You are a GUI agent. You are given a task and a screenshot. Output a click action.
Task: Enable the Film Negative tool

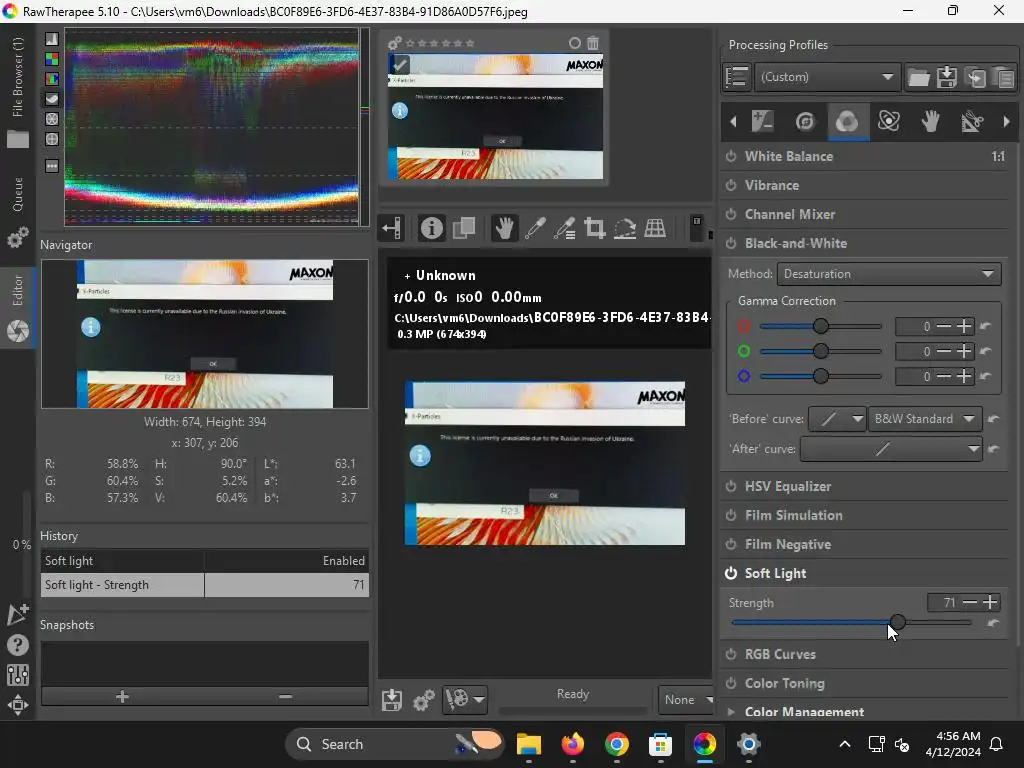pos(731,544)
